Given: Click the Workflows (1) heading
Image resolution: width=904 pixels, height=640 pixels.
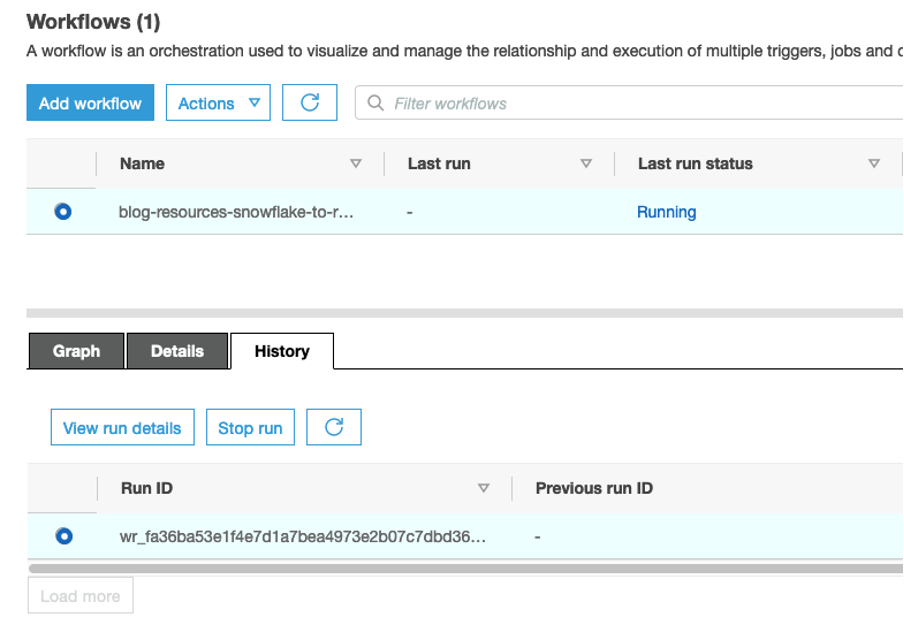Looking at the screenshot, I should tap(93, 22).
